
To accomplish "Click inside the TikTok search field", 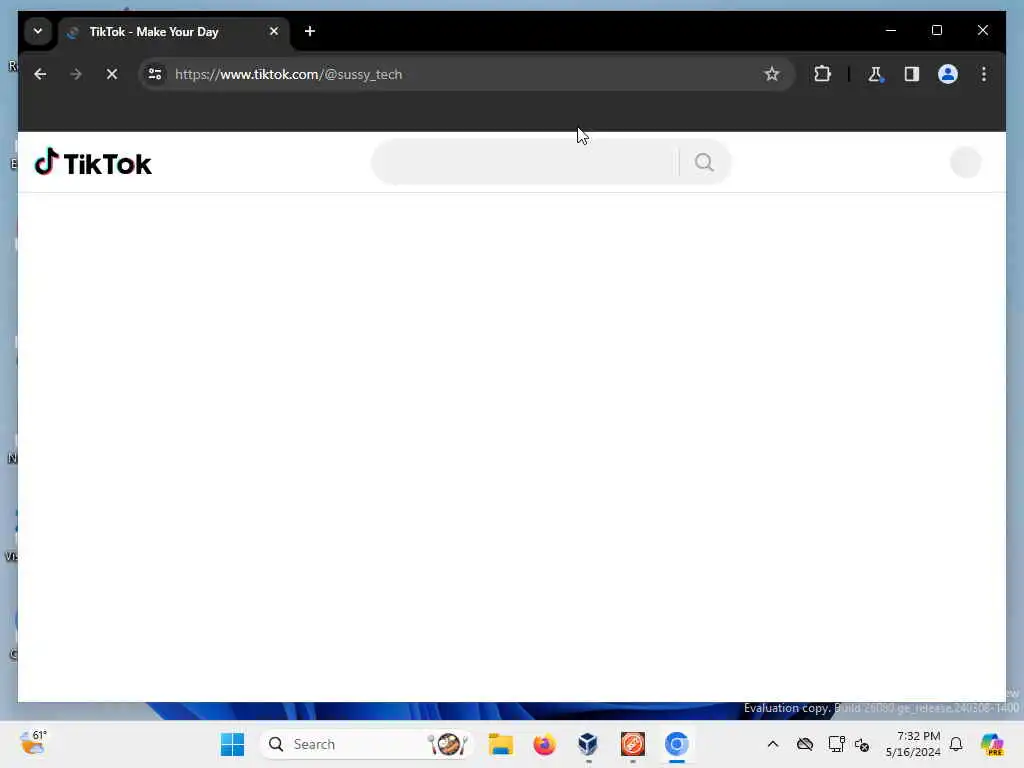I will (x=525, y=162).
